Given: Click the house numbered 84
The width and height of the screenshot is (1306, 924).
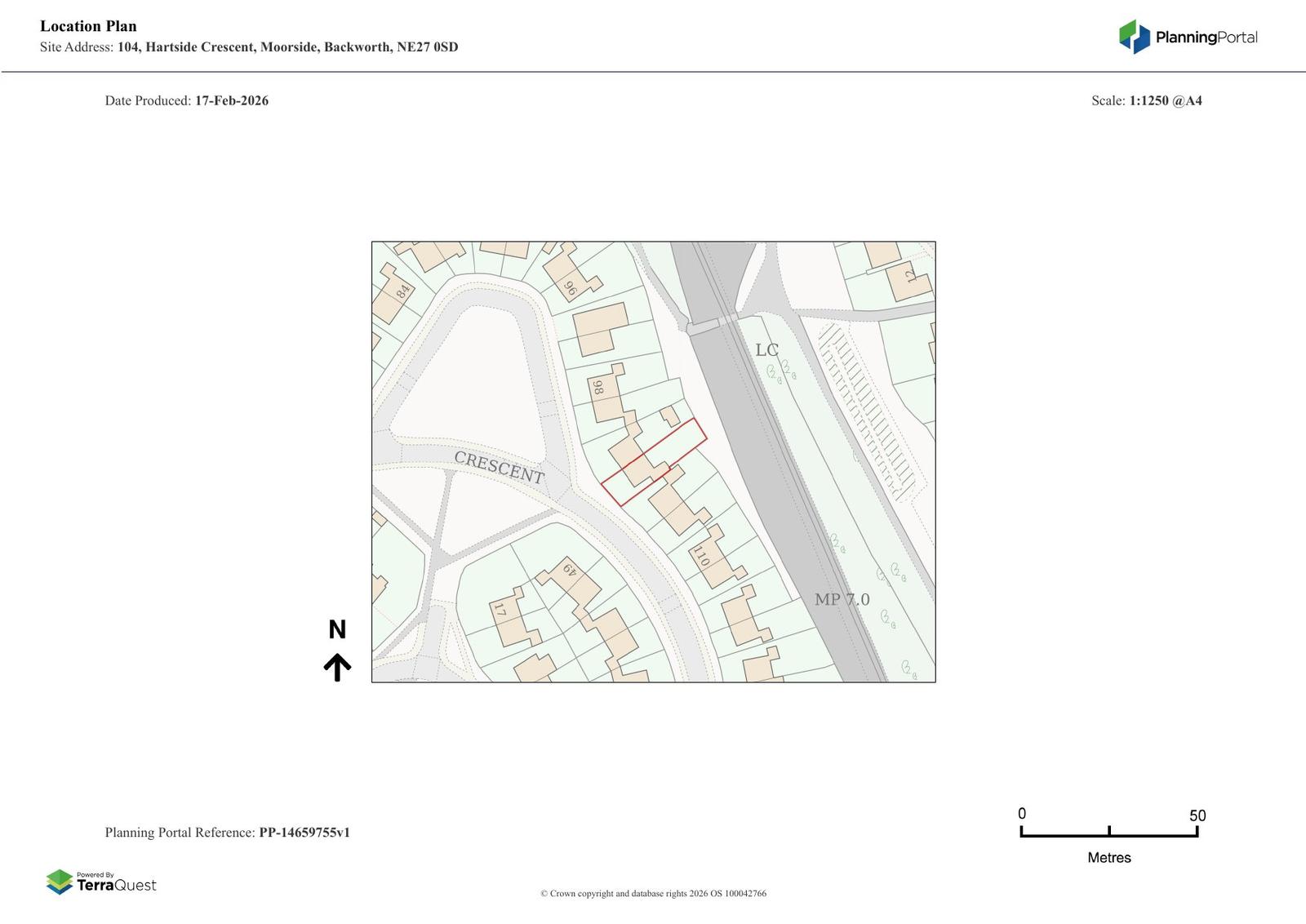Looking at the screenshot, I should 401,292.
